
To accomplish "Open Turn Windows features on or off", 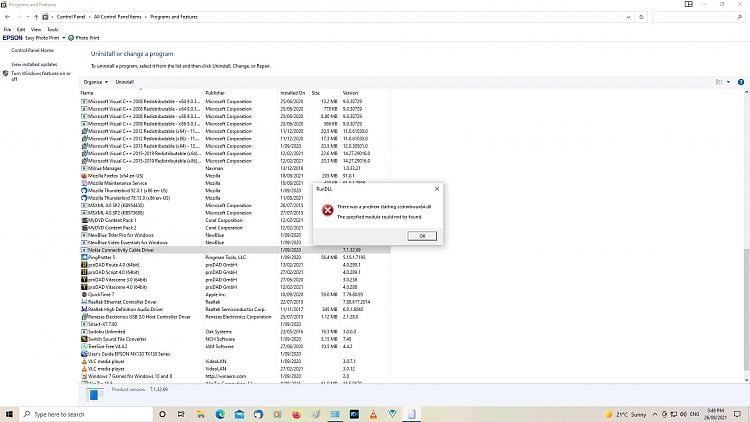I will point(41,76).
